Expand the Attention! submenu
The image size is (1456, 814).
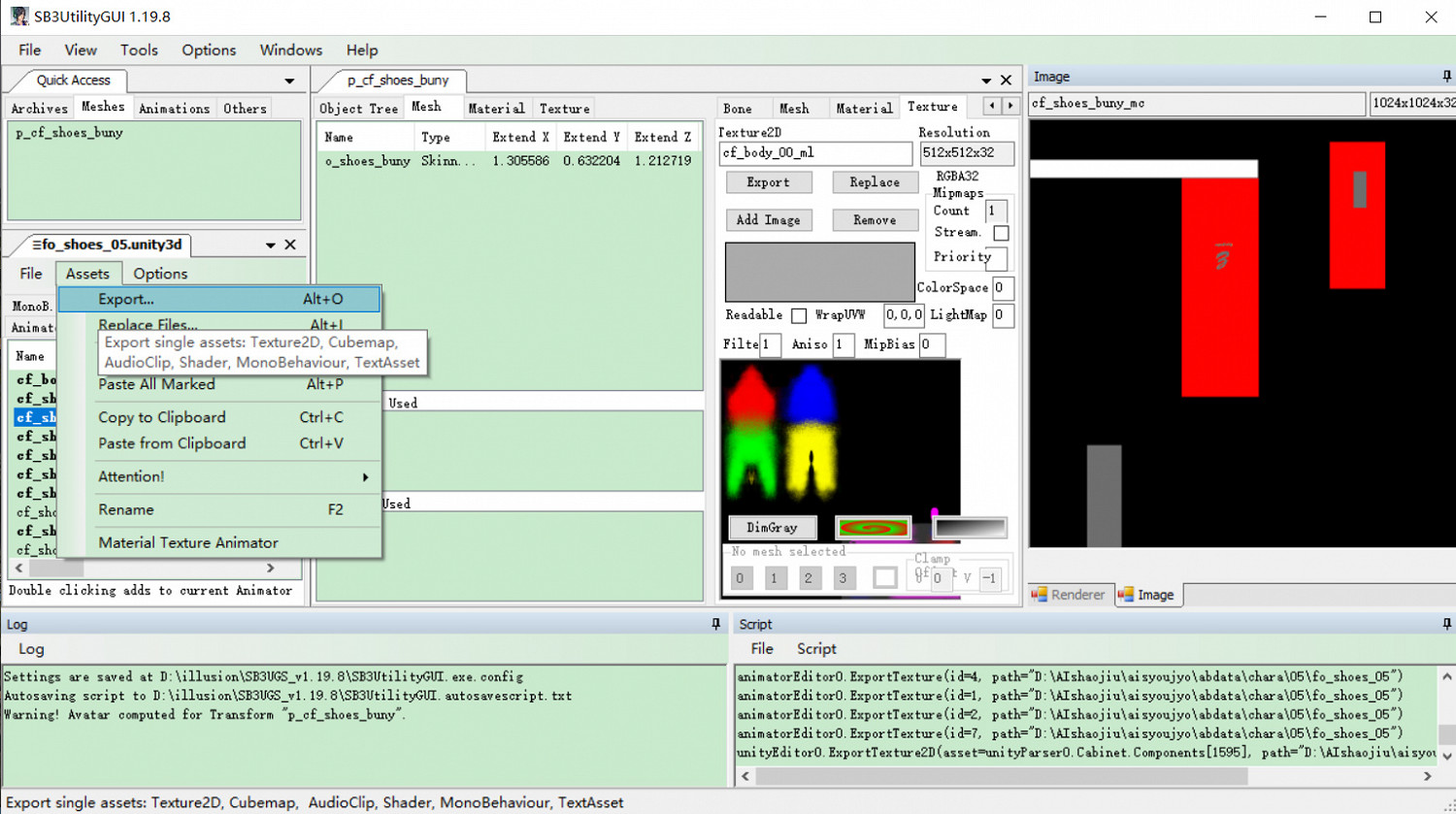(365, 476)
